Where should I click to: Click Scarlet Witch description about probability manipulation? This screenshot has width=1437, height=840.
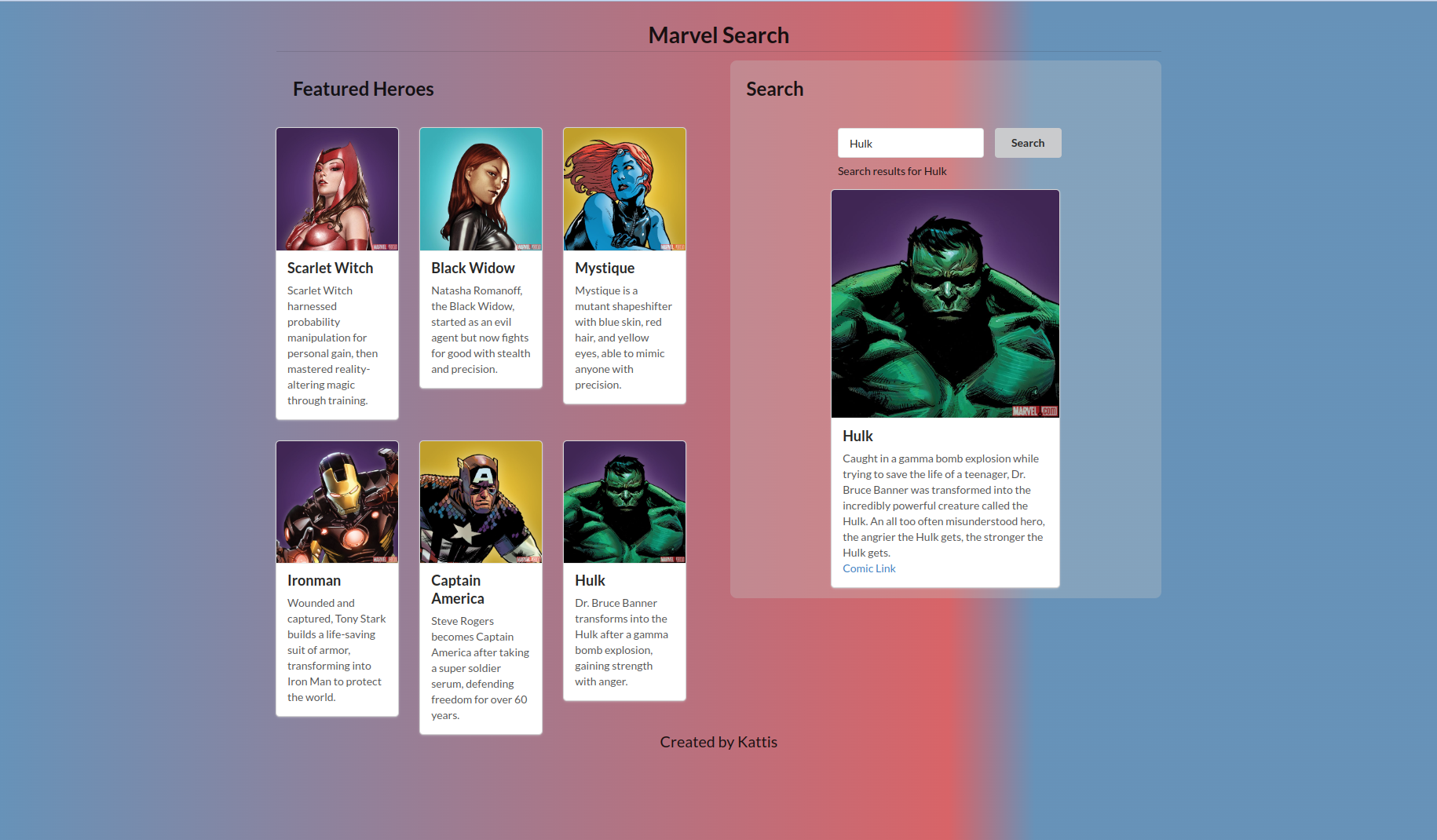point(332,345)
